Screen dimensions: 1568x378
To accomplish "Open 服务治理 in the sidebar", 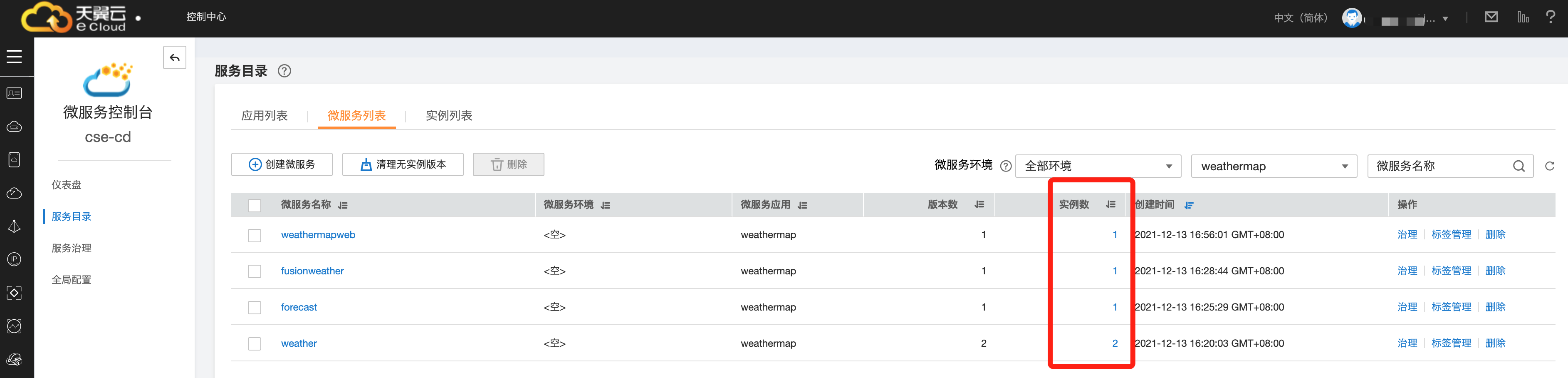I will 71,248.
